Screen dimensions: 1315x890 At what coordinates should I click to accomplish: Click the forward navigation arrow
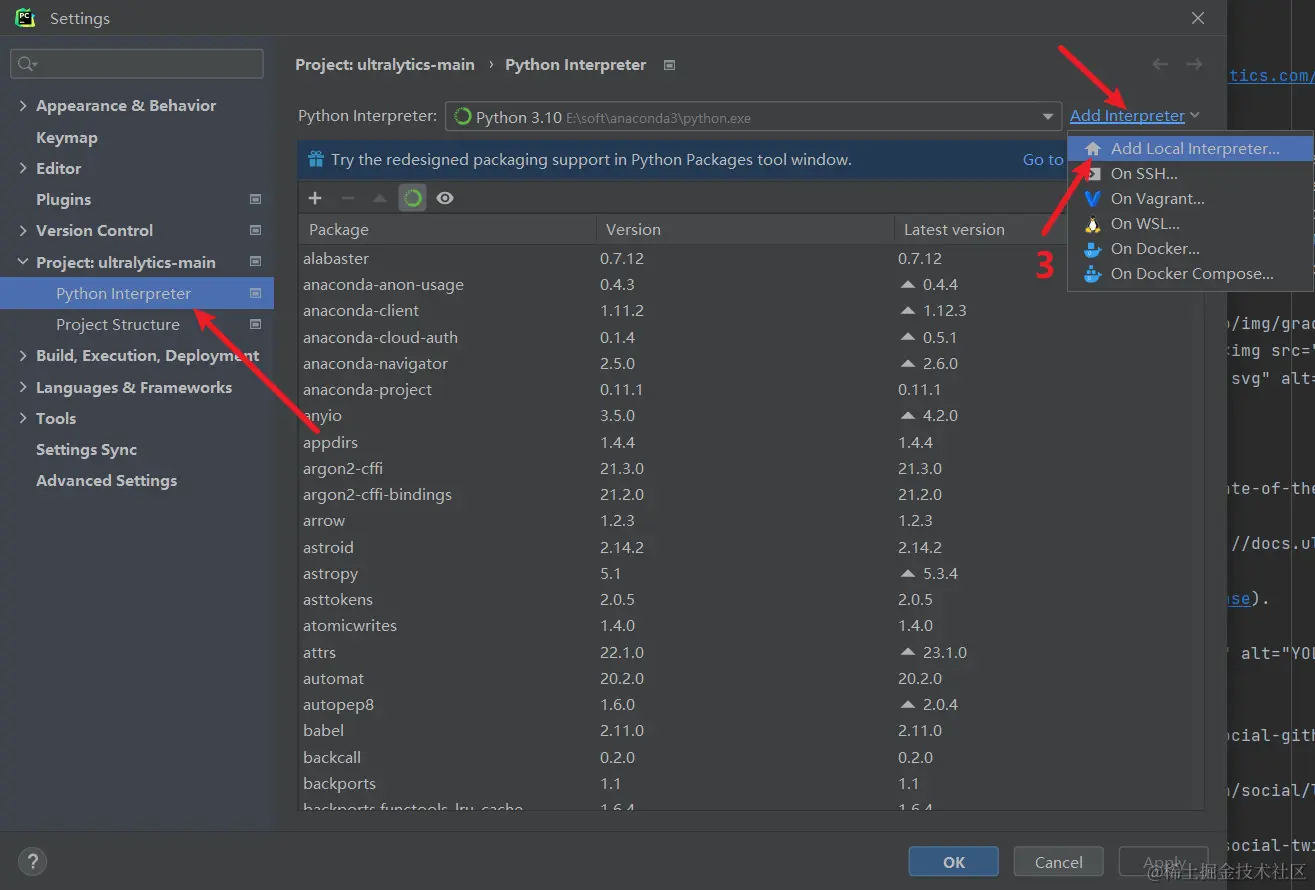[x=1194, y=64]
